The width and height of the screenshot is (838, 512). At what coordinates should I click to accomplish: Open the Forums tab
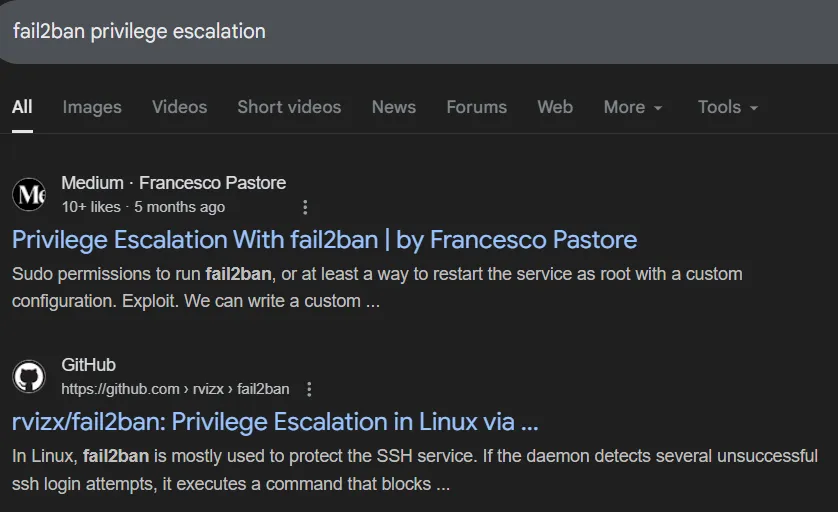coord(476,107)
